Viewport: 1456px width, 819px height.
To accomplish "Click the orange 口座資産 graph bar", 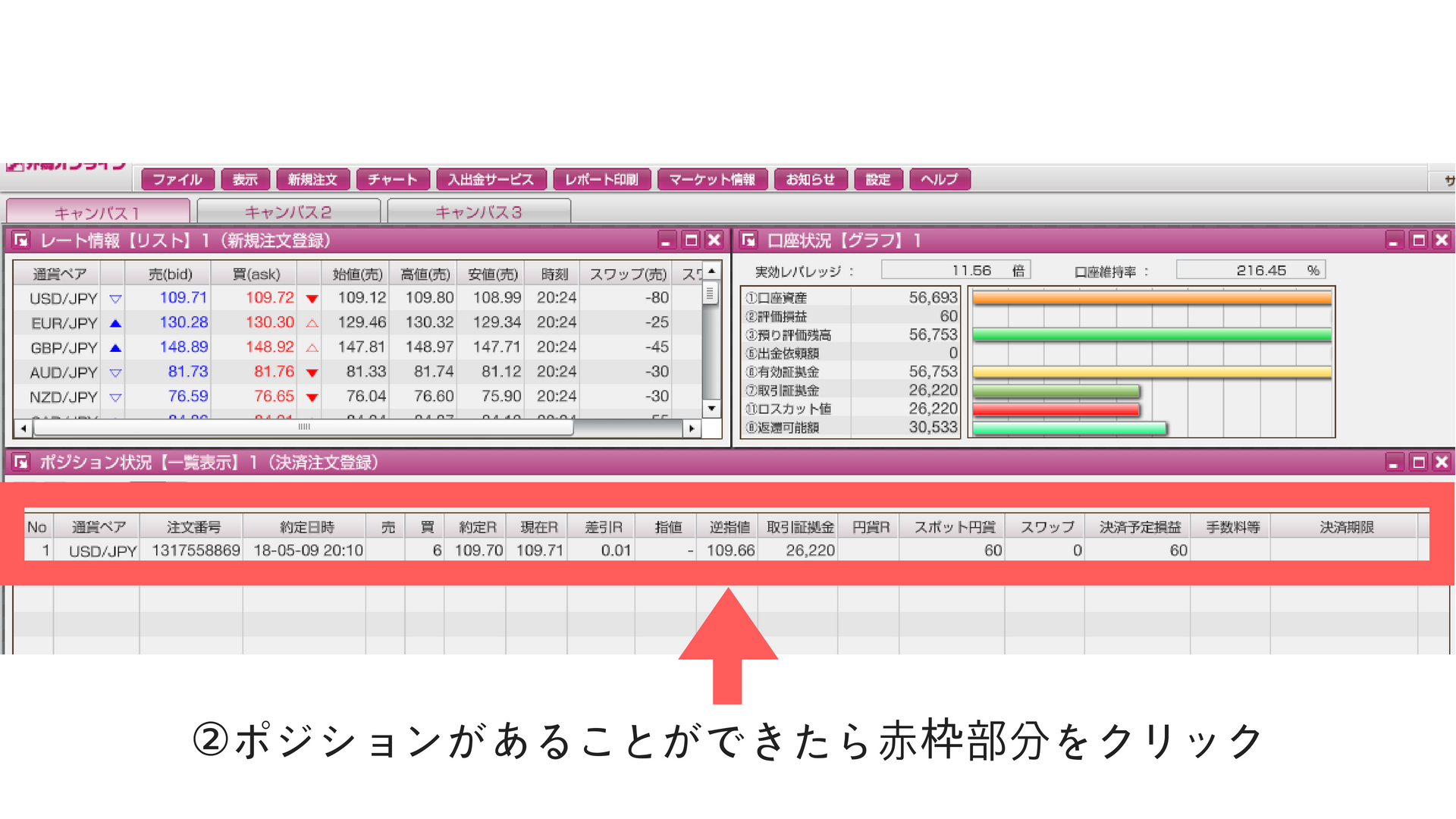I will (1151, 298).
